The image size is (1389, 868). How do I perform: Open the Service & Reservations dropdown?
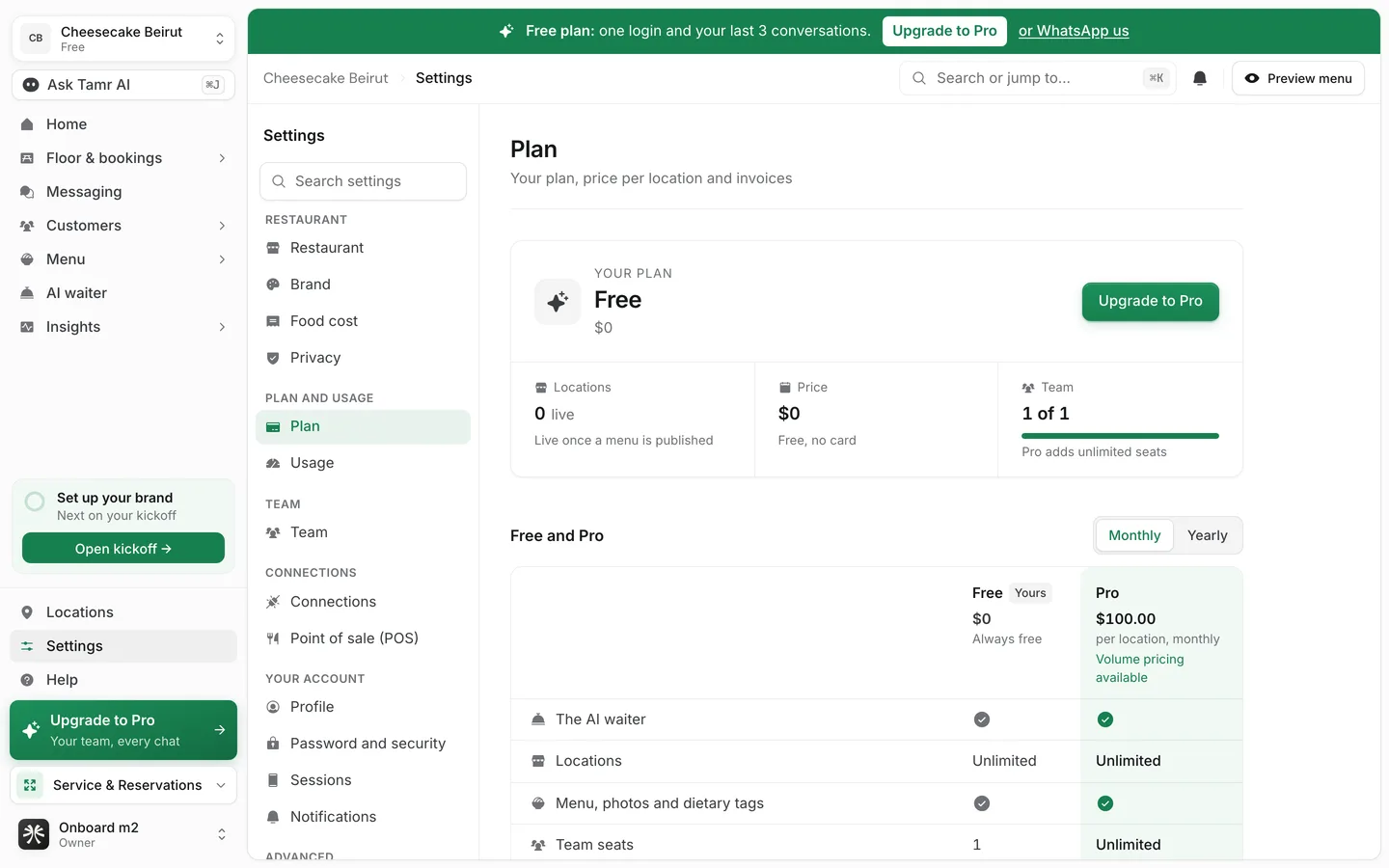123,785
